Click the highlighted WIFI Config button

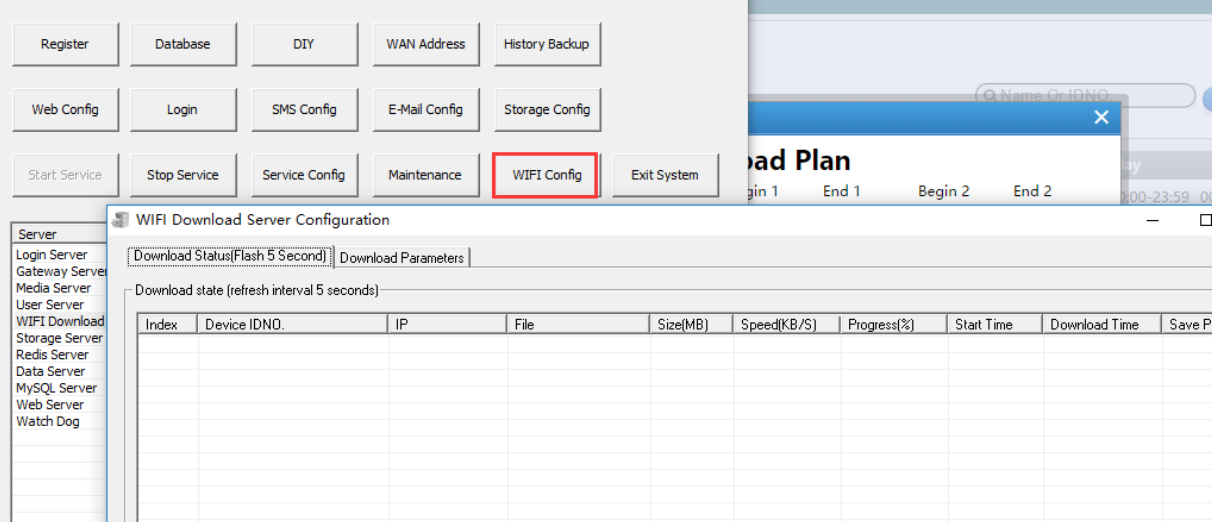click(x=546, y=175)
